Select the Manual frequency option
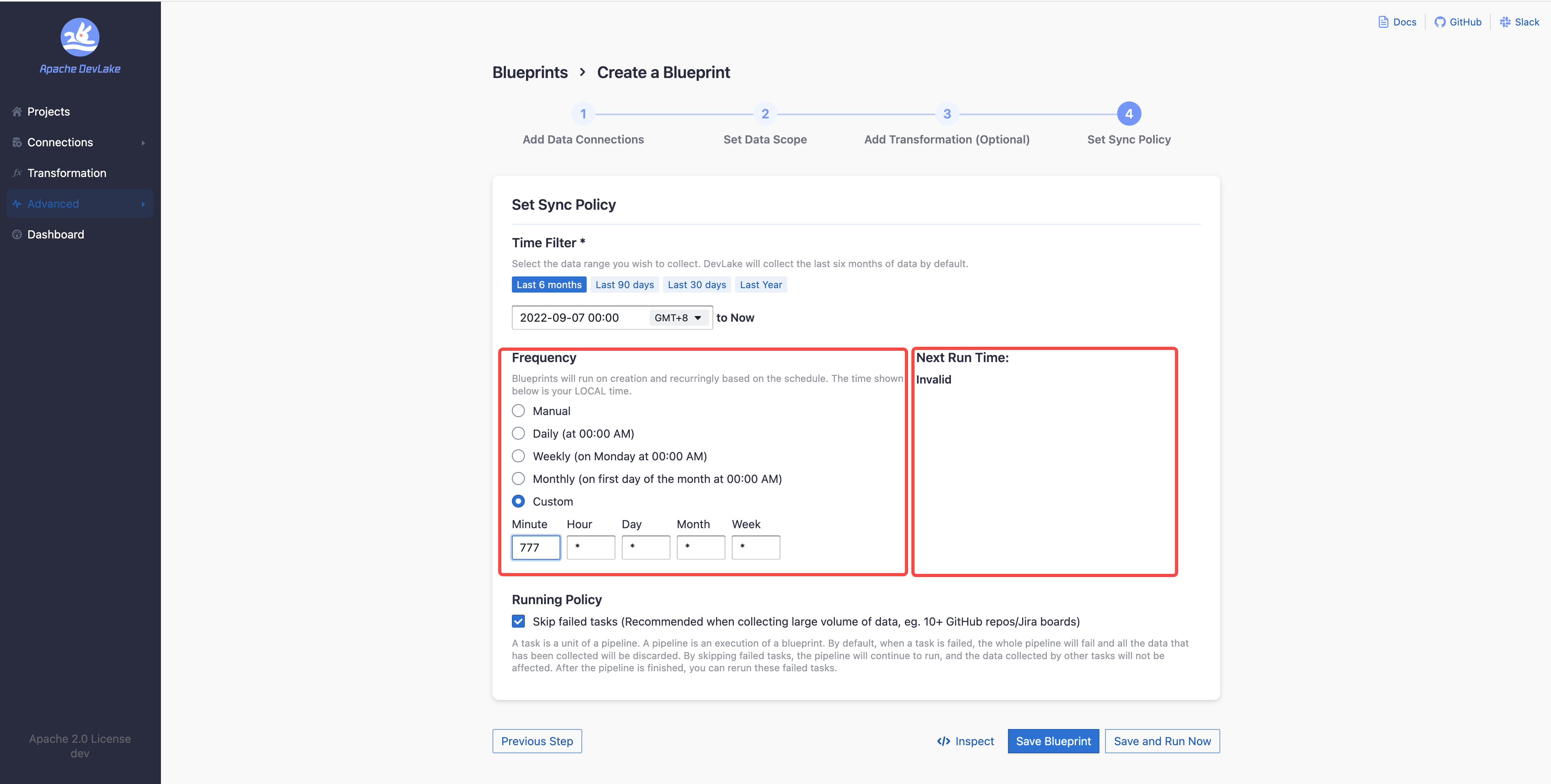The image size is (1551, 784). pyautogui.click(x=518, y=411)
